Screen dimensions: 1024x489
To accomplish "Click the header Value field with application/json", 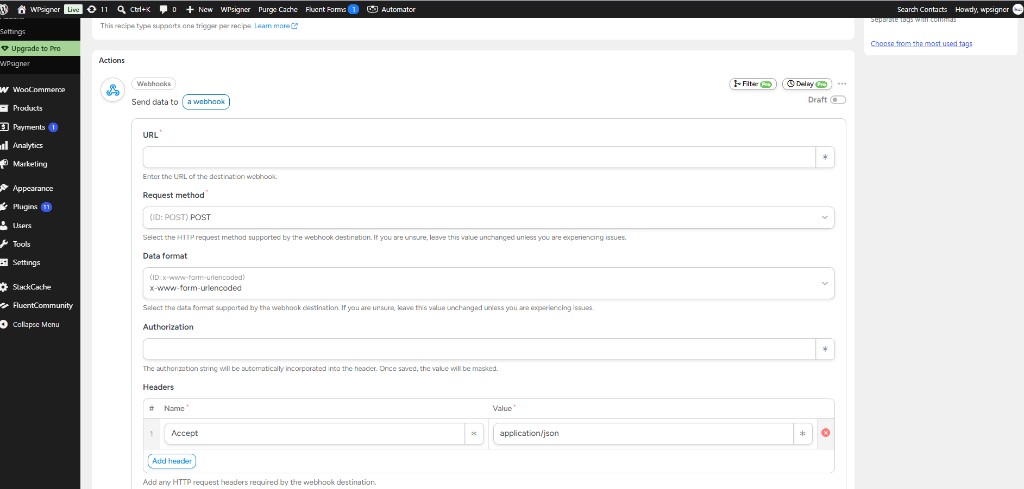I will [643, 434].
